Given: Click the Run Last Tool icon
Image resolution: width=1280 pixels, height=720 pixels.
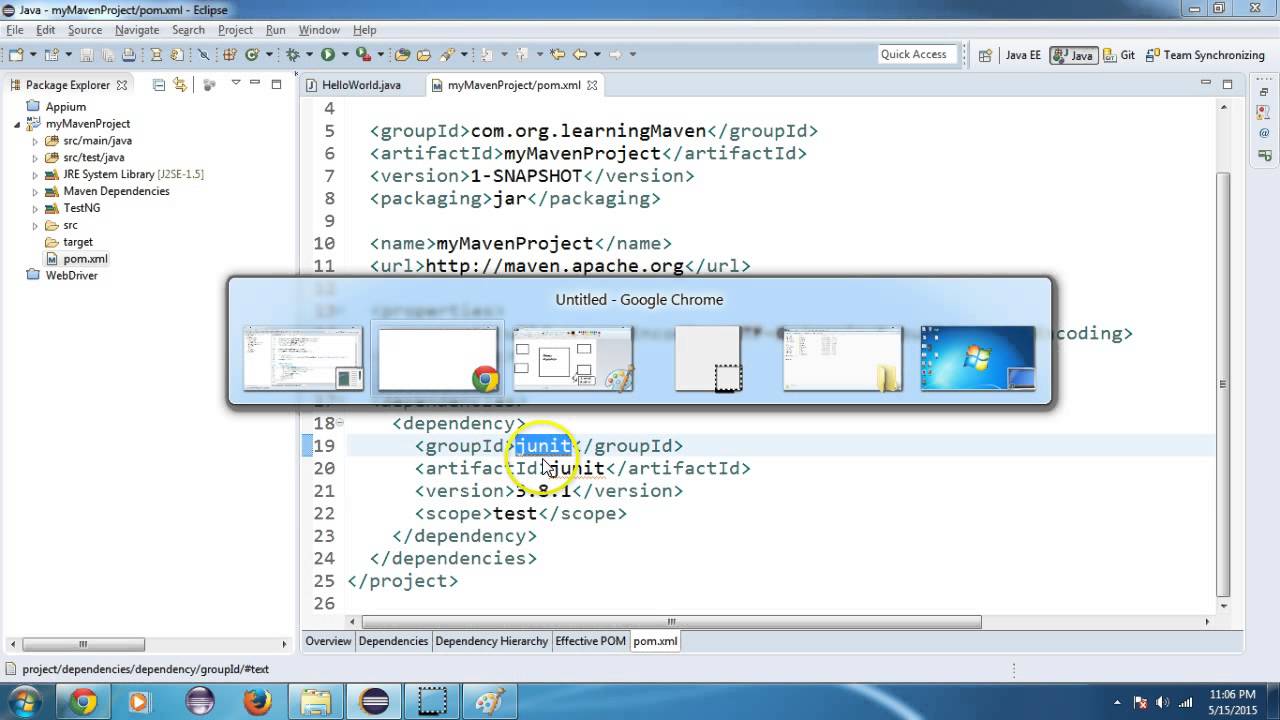Looking at the screenshot, I should tap(363, 54).
